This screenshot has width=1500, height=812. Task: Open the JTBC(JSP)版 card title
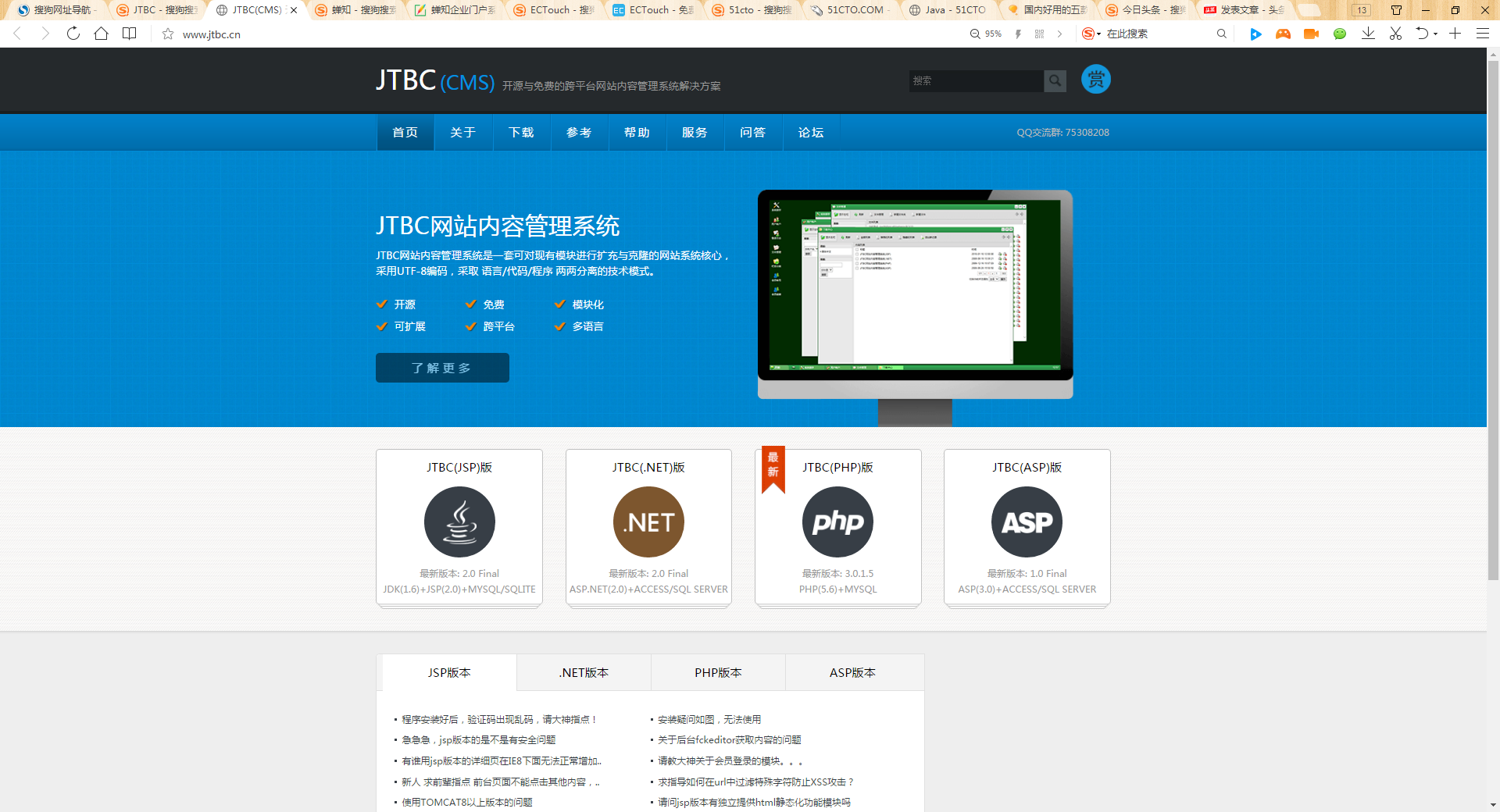tap(459, 468)
